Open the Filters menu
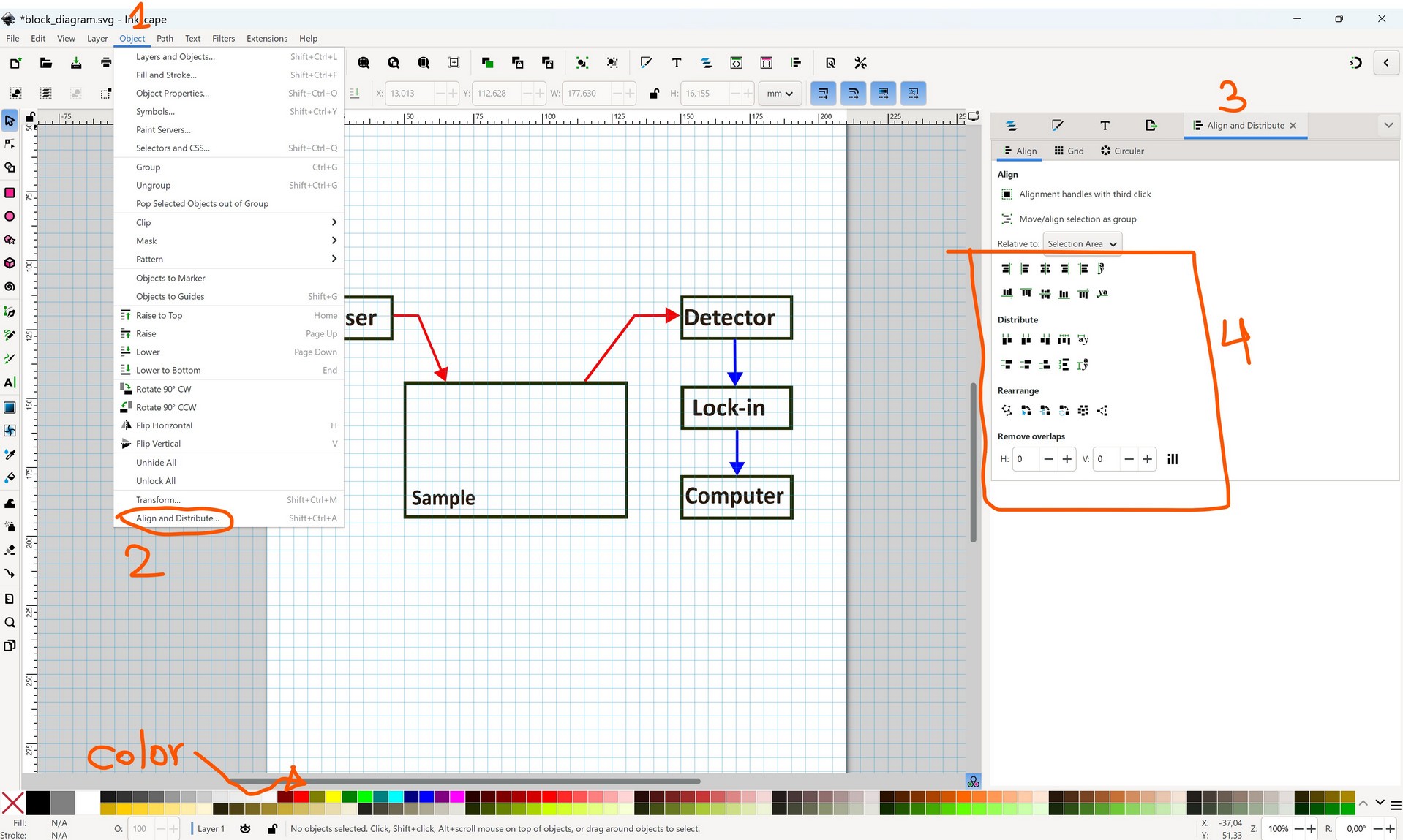The height and width of the screenshot is (840, 1403). point(224,39)
